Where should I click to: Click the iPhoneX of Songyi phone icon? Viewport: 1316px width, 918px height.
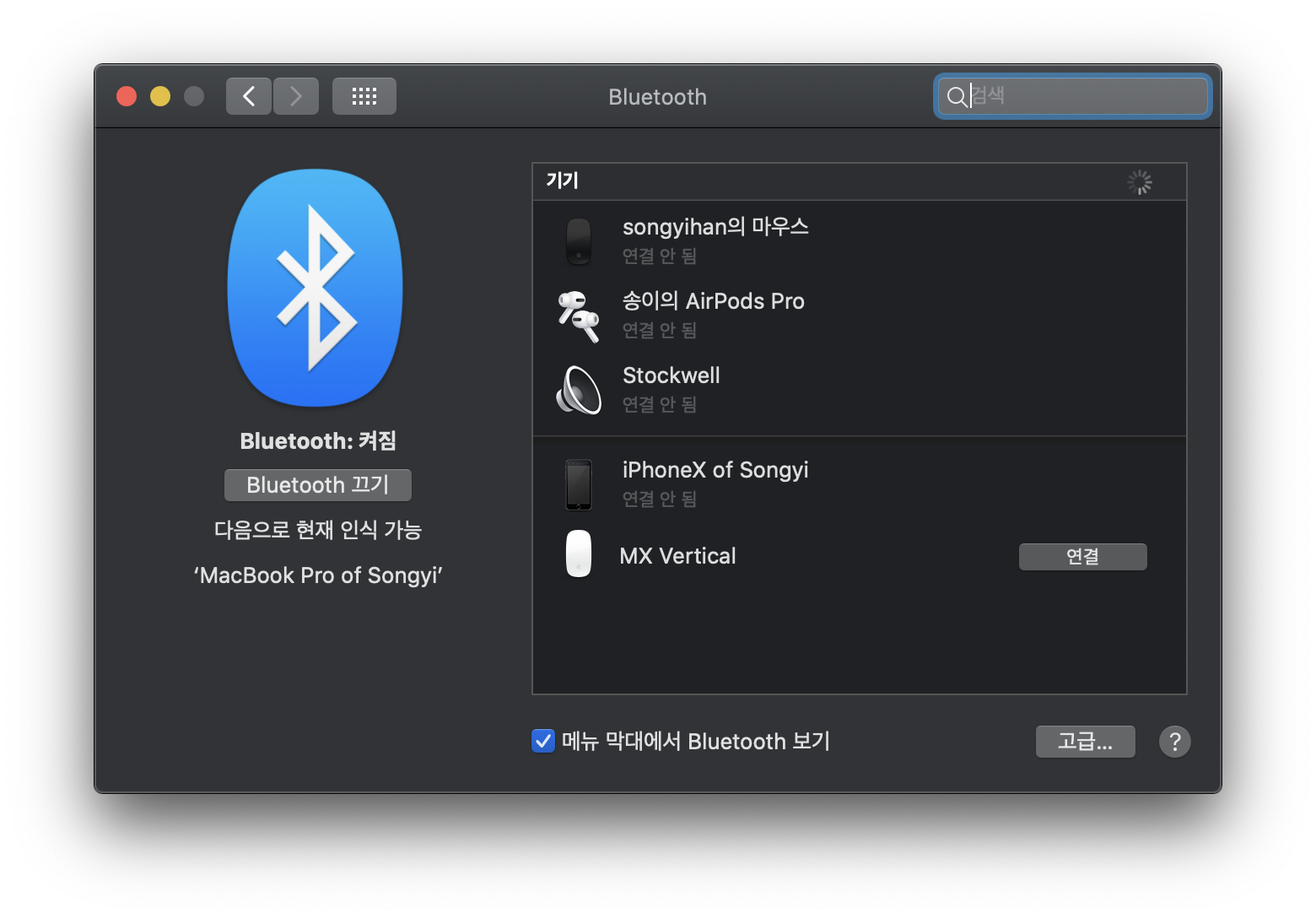click(579, 484)
